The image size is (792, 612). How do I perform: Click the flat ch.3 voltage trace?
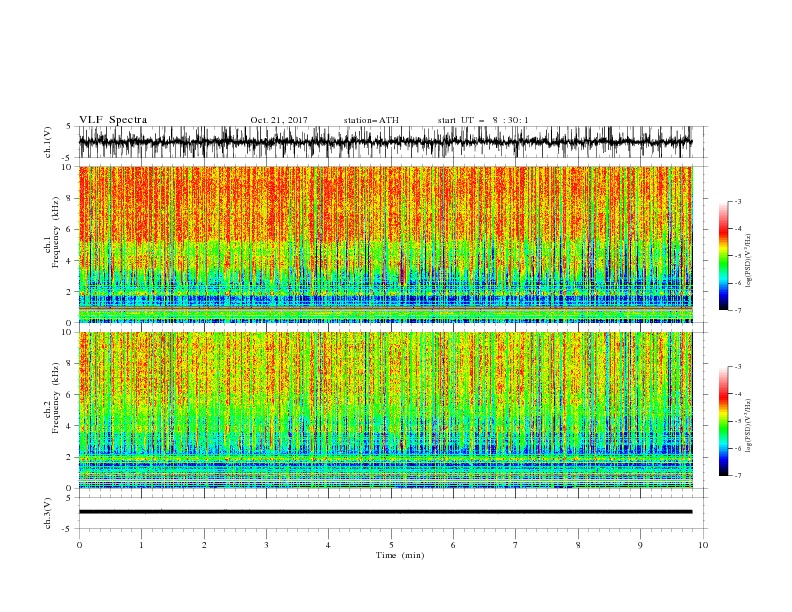[x=385, y=512]
